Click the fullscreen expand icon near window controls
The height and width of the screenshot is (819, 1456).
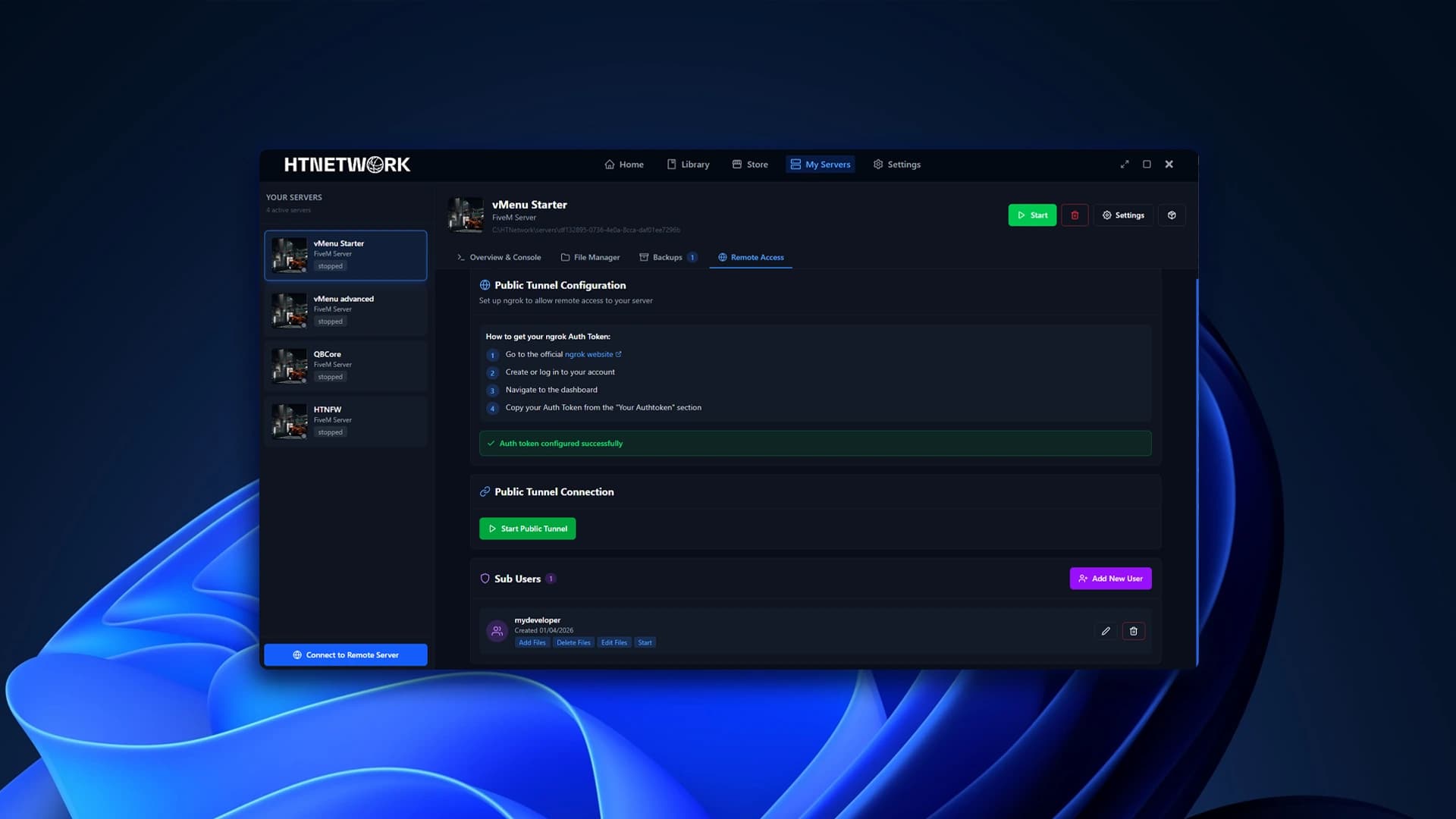(1125, 164)
